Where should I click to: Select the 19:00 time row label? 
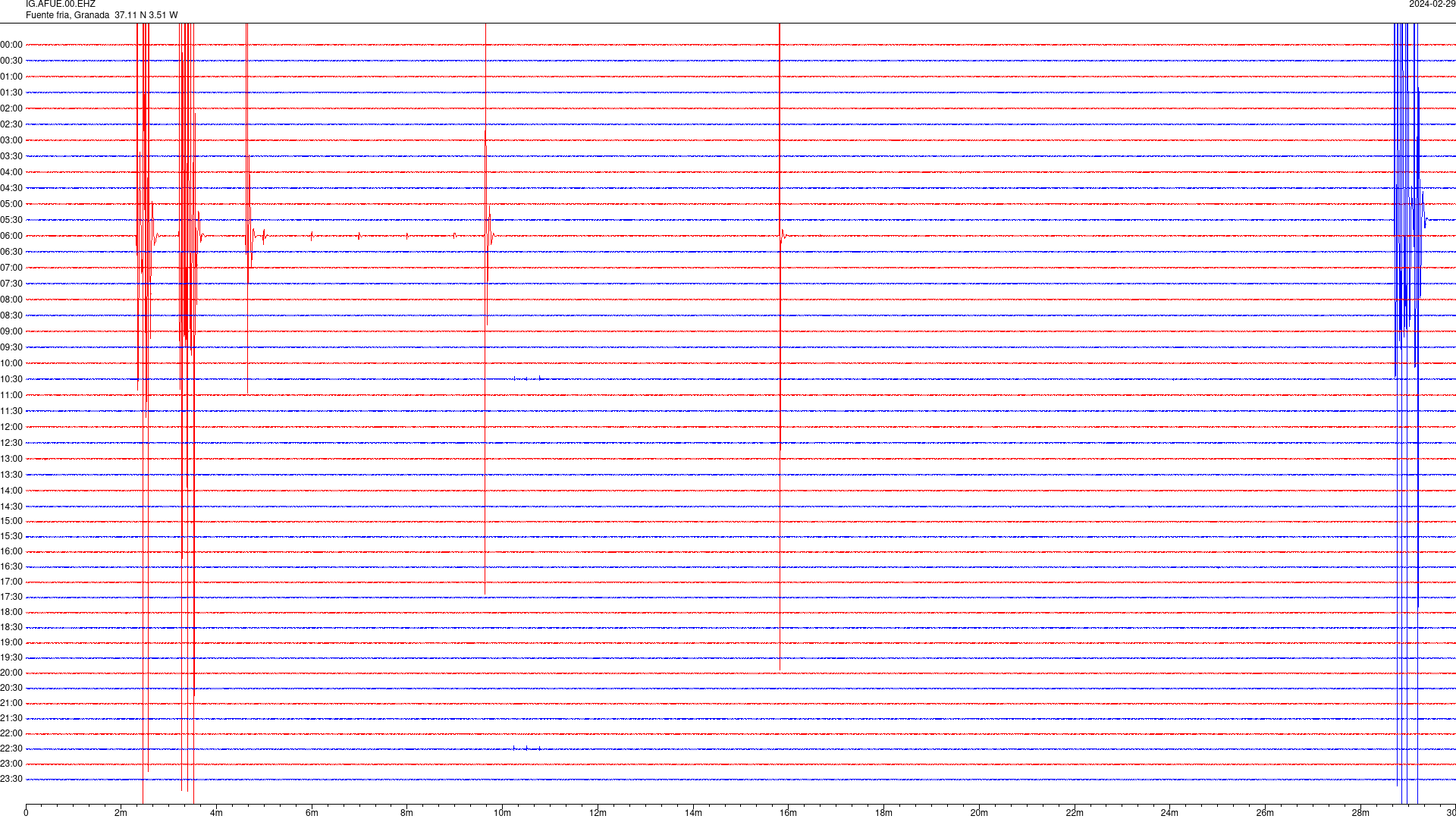(11, 642)
